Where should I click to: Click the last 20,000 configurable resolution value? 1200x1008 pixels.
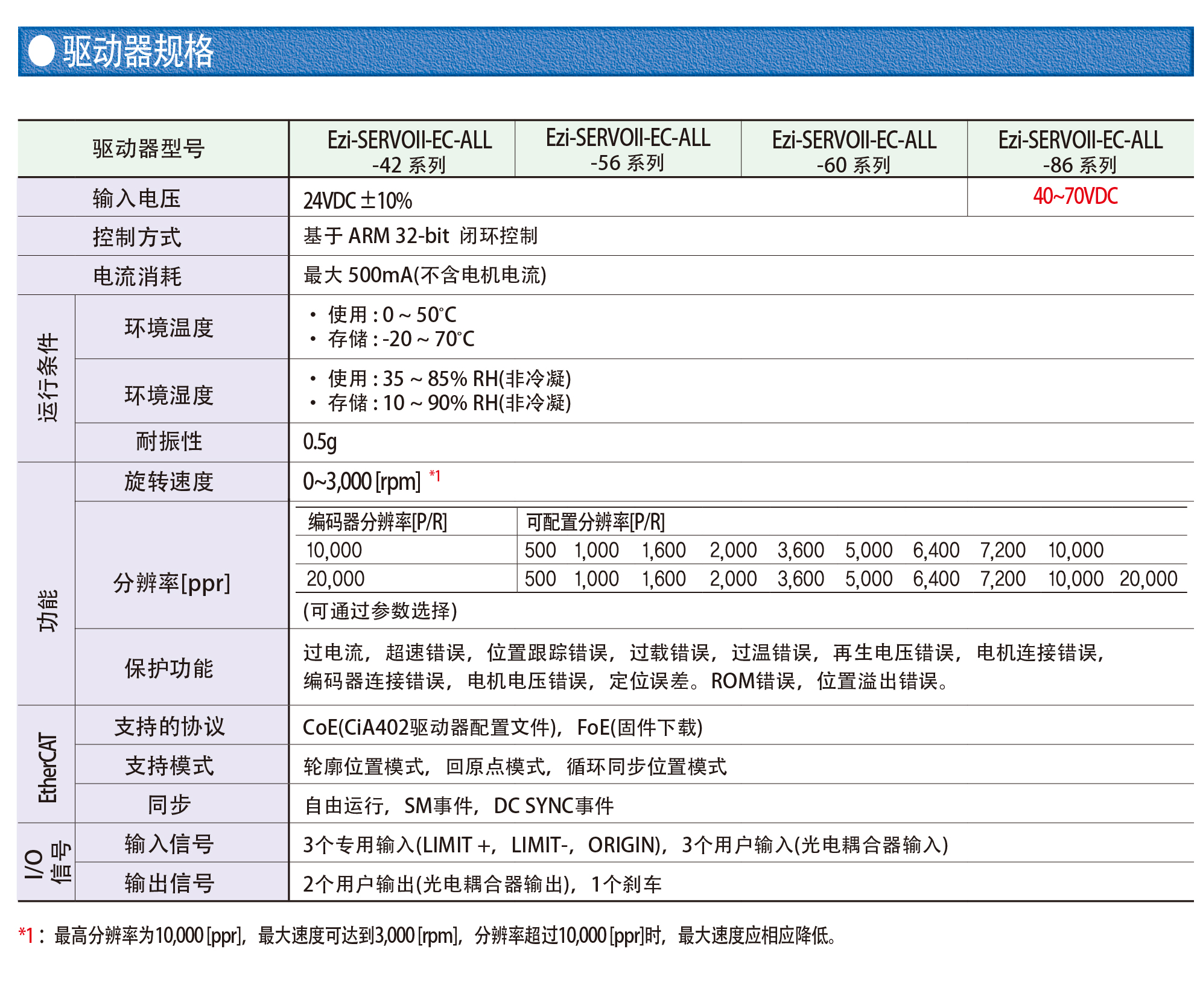coord(1149,578)
